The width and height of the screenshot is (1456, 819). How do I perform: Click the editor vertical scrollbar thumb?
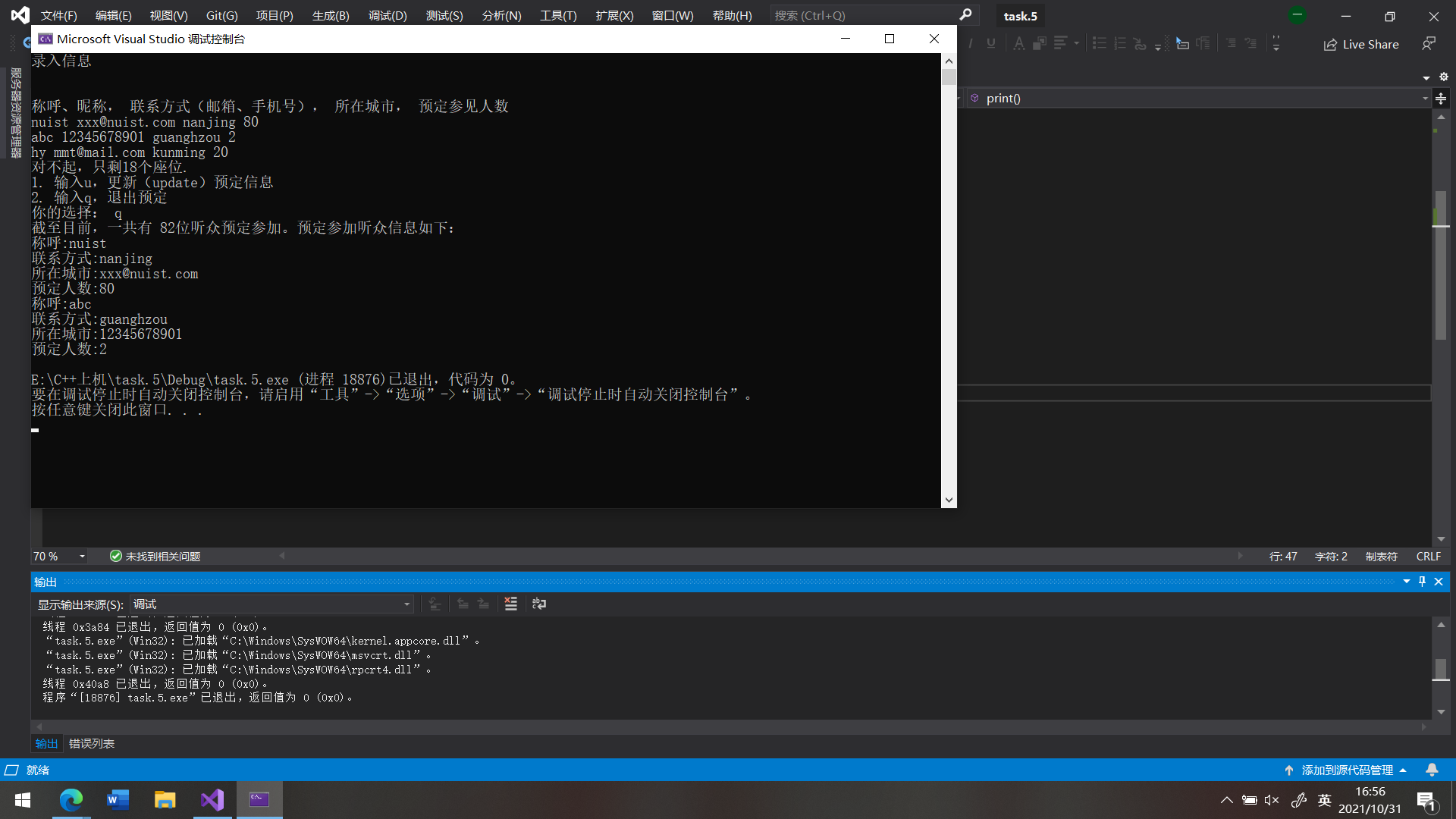pos(1441,265)
